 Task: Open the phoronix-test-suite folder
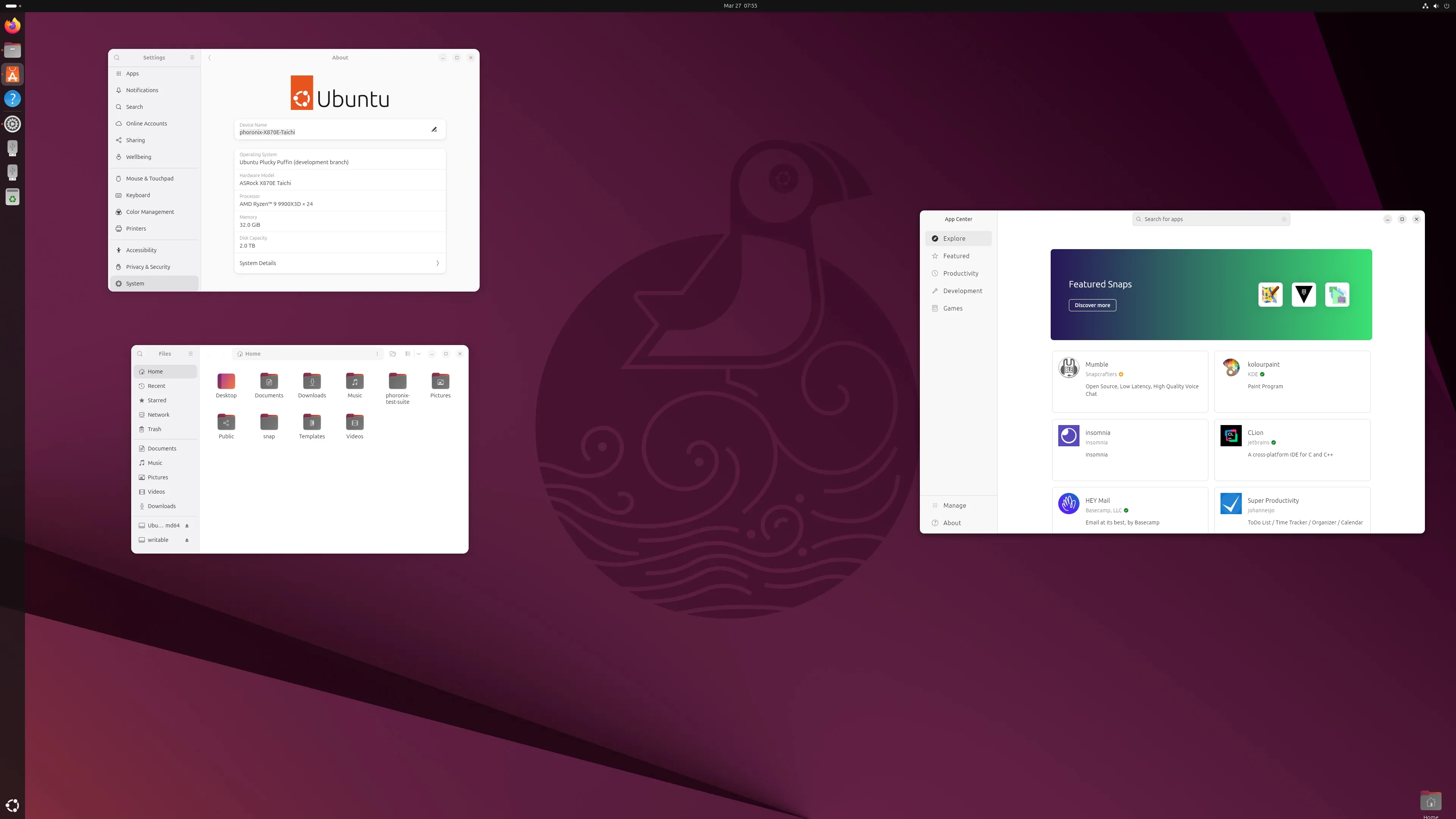point(397,381)
